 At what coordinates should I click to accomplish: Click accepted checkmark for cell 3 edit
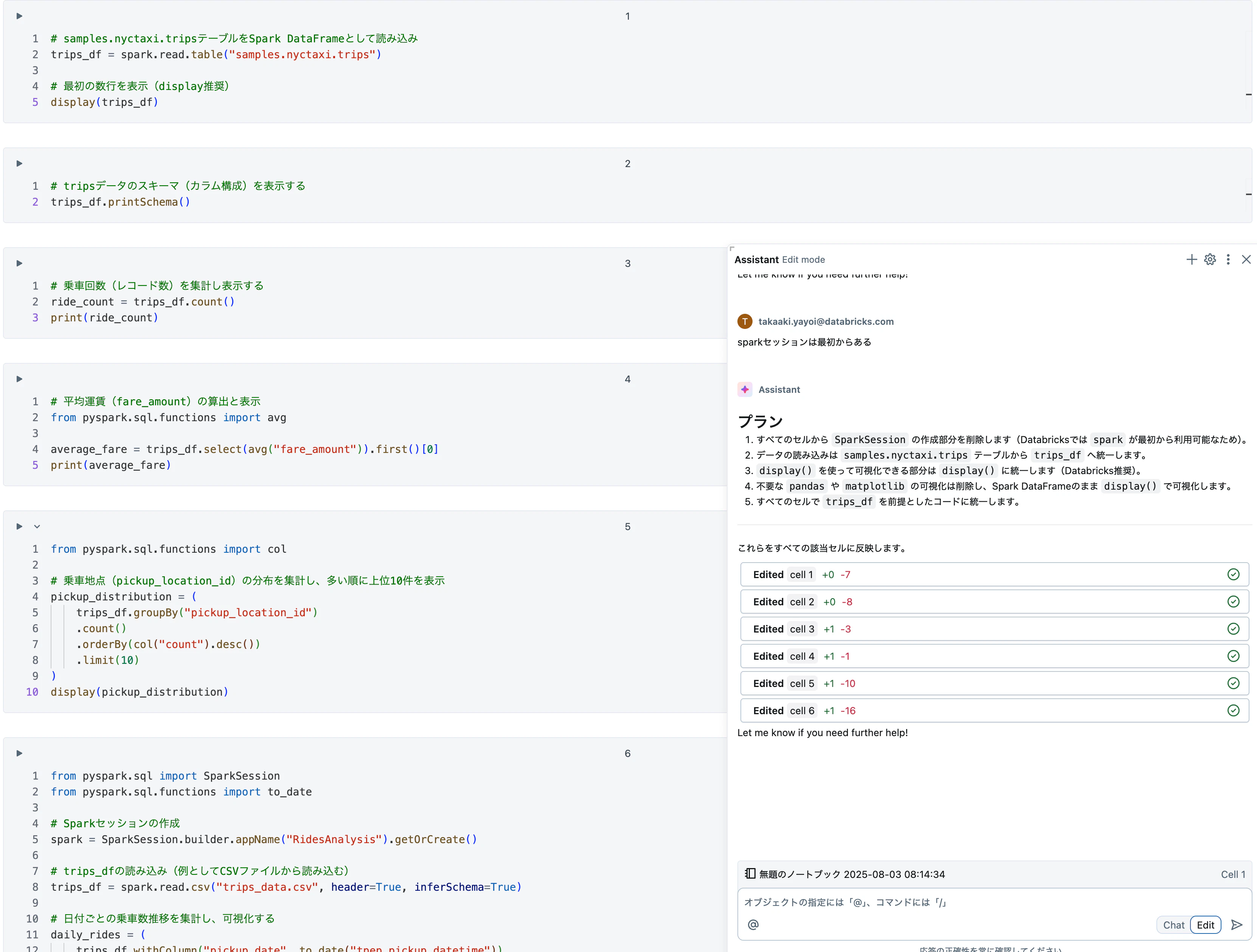point(1233,629)
